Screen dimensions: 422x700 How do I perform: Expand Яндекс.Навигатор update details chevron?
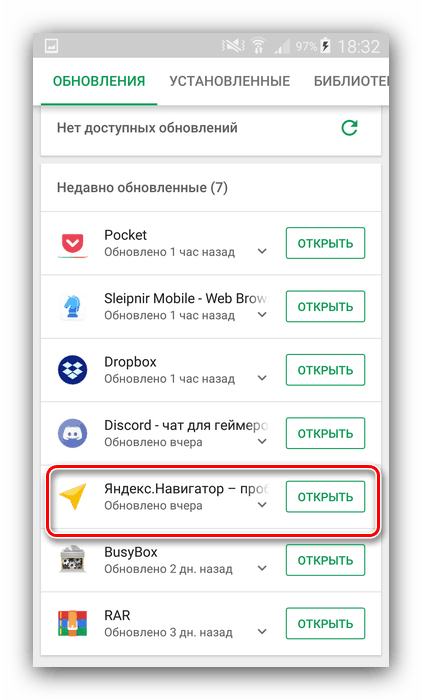(x=262, y=505)
